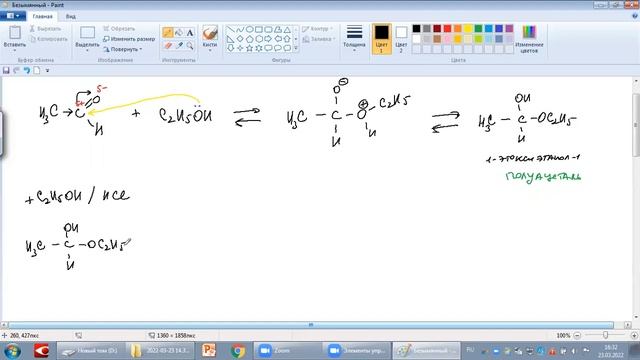Screen dimensions: 640x360
Task: Choose the oval shape
Action: point(249,29)
